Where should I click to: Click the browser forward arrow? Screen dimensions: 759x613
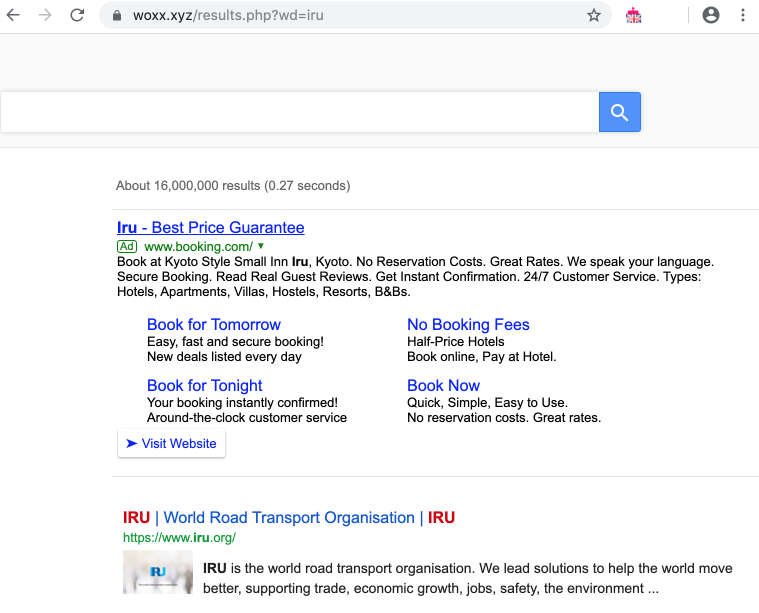(44, 15)
